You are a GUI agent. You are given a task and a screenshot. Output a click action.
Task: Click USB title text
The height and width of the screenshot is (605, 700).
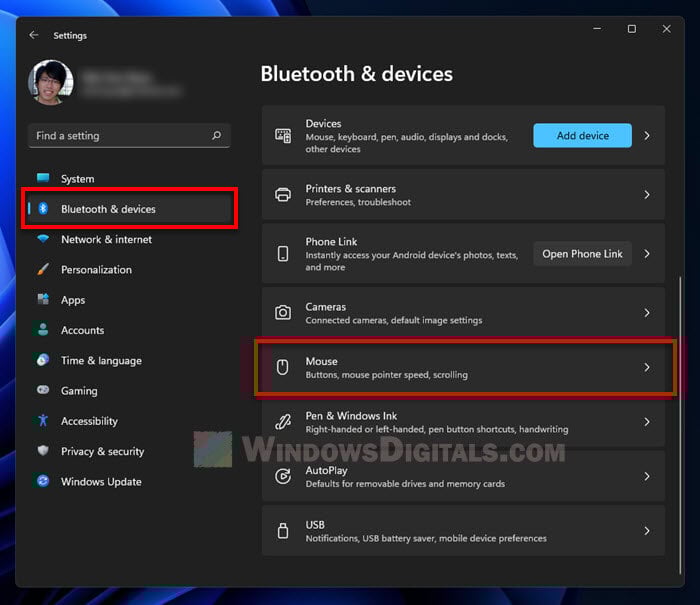pyautogui.click(x=315, y=525)
